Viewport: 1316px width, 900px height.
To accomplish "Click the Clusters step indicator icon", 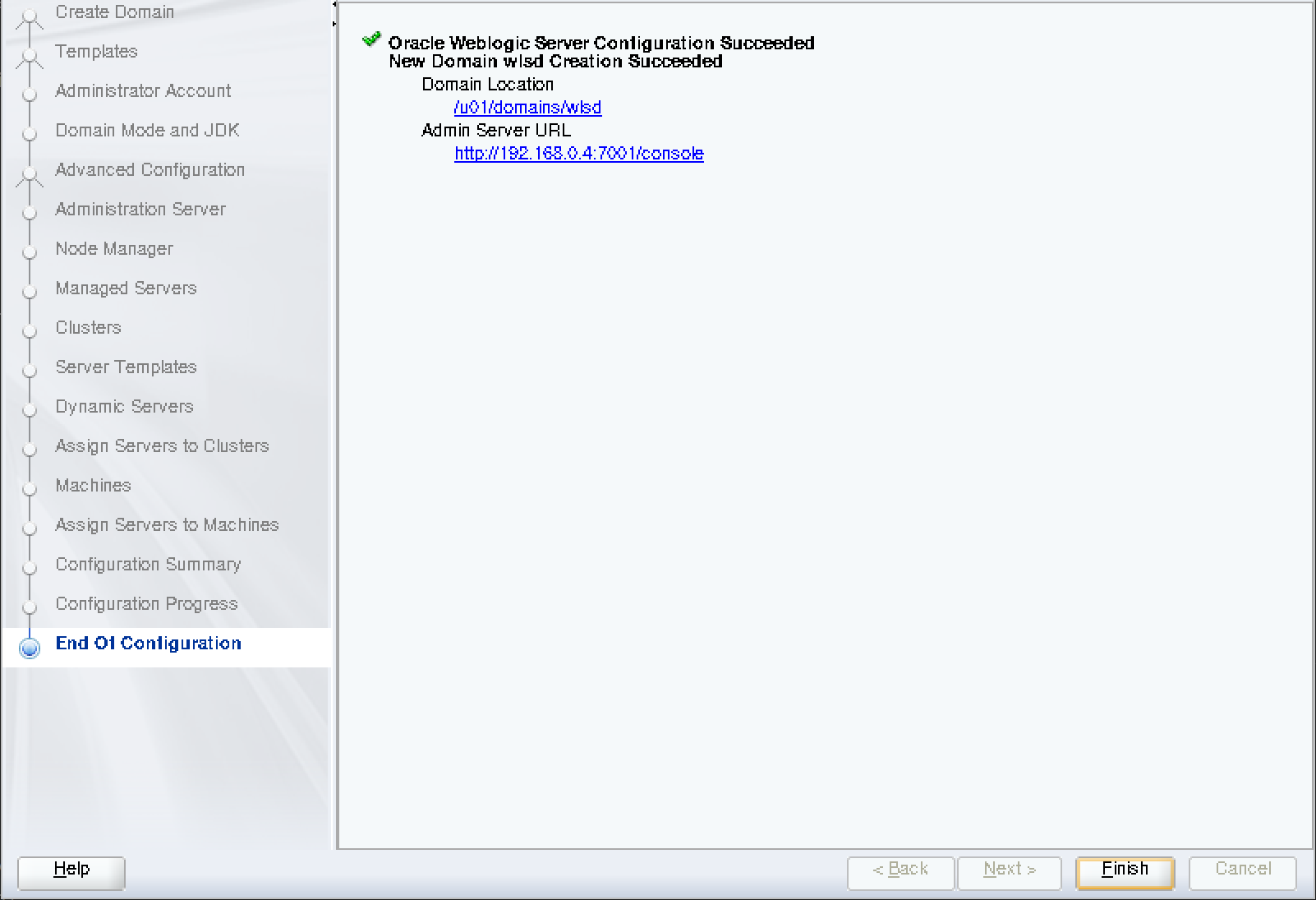I will click(x=30, y=332).
